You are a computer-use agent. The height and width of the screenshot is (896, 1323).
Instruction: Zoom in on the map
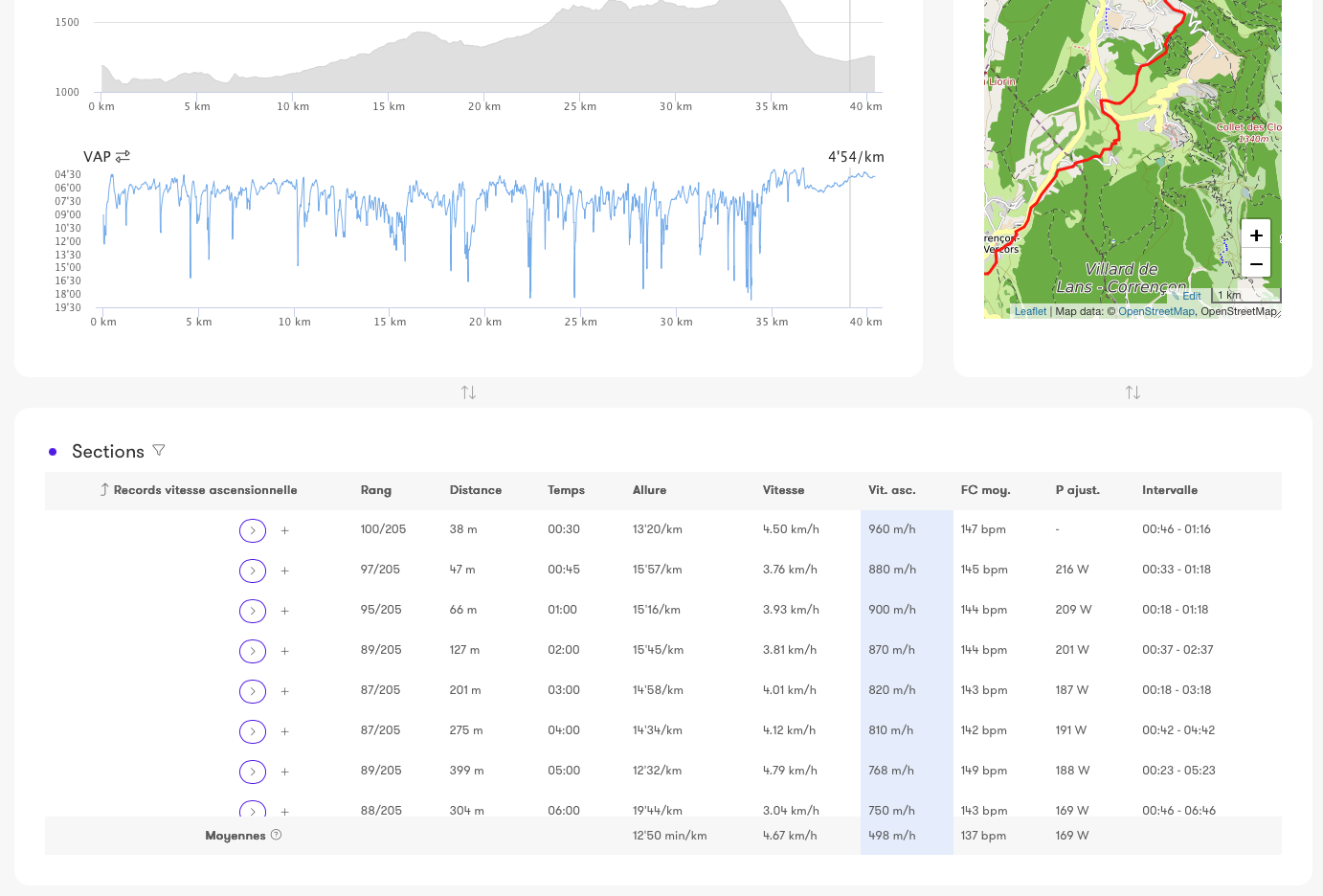[1255, 235]
